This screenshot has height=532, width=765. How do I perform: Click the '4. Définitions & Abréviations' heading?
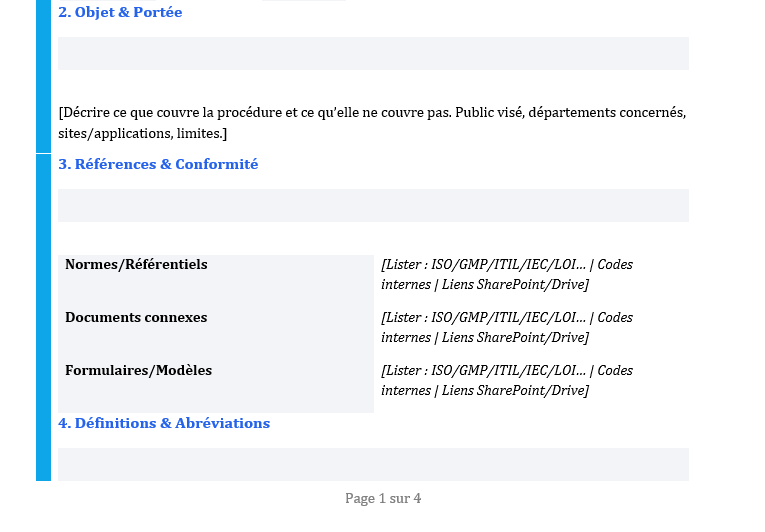[164, 423]
